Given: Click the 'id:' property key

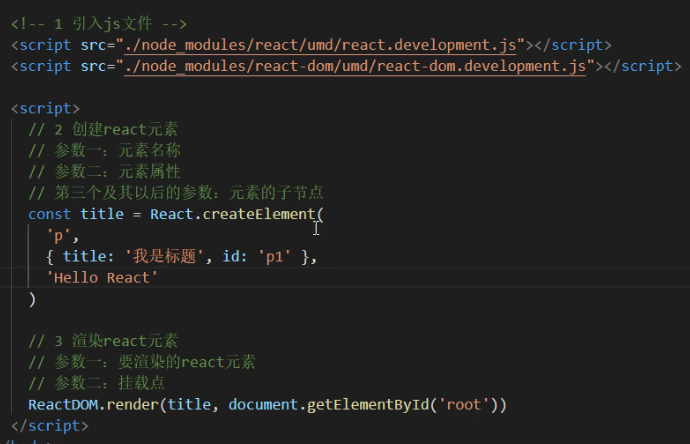Looking at the screenshot, I should pyautogui.click(x=234, y=257).
